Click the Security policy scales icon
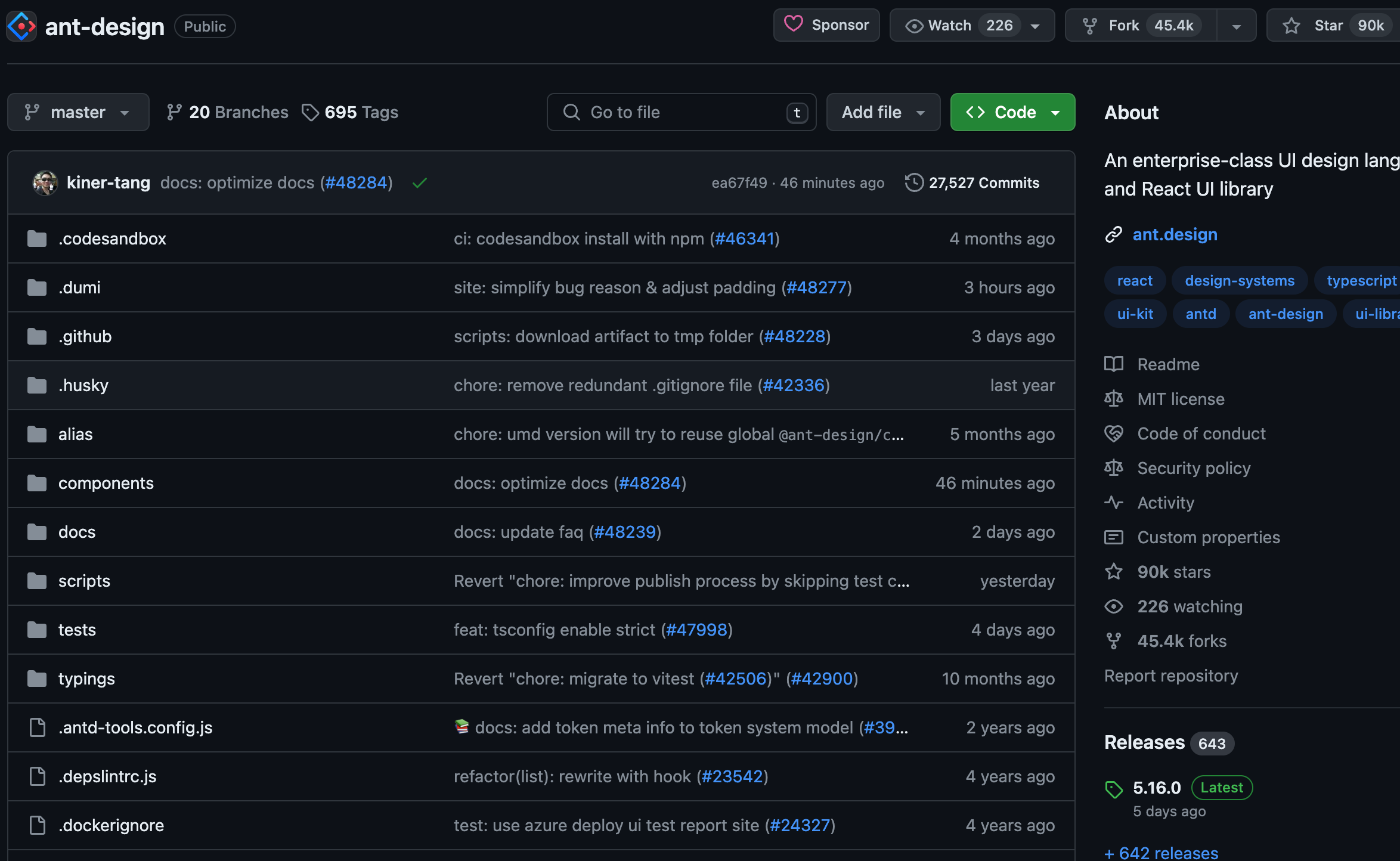This screenshot has height=861, width=1400. tap(1113, 467)
